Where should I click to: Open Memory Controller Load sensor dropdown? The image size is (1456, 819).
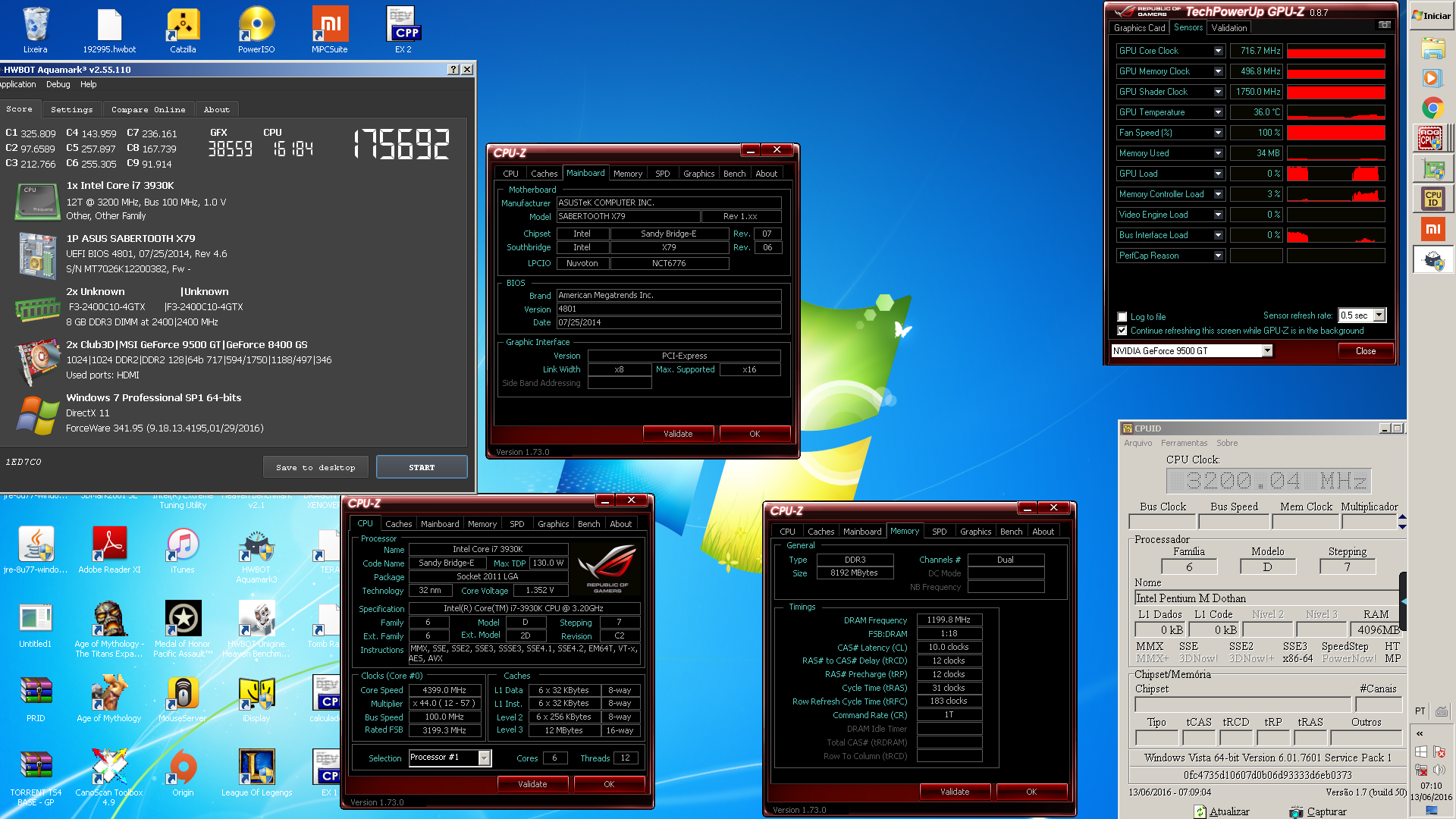[1218, 194]
